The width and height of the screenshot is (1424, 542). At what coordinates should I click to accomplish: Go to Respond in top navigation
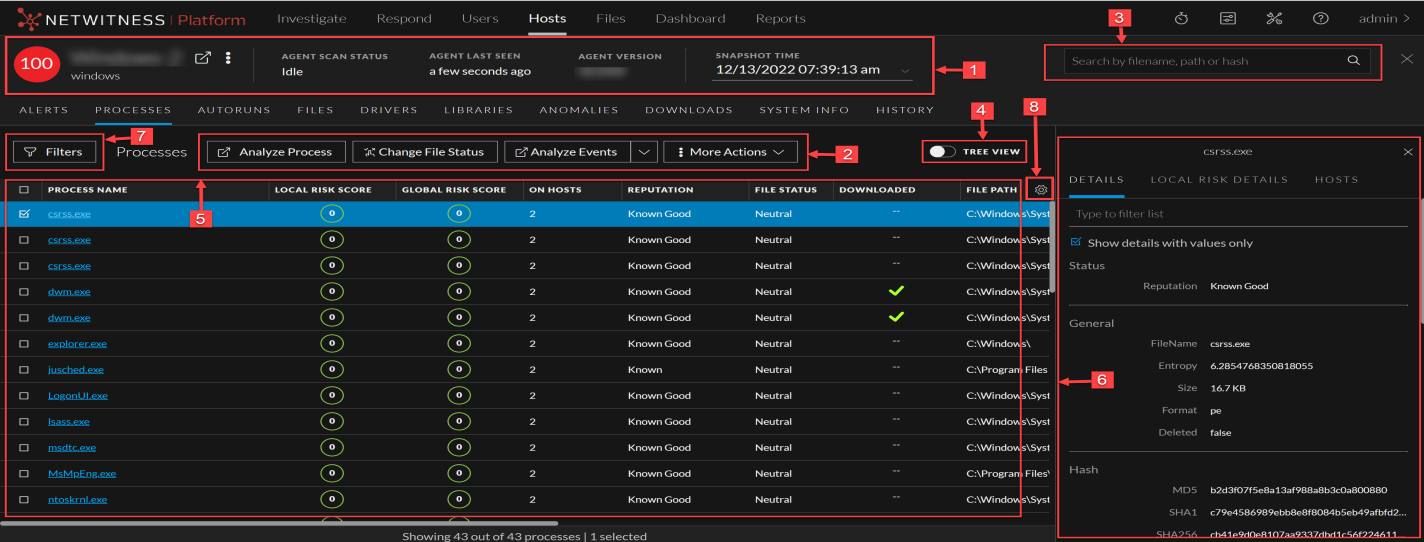[x=405, y=18]
